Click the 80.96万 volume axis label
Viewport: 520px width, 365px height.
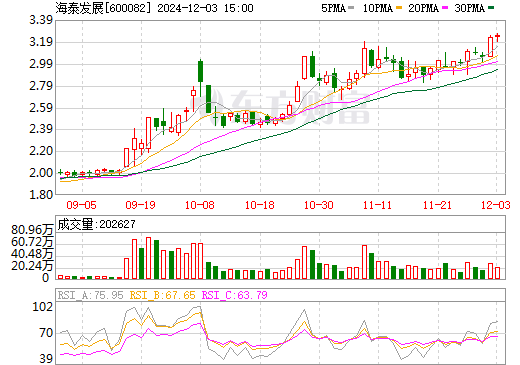pos(32,230)
